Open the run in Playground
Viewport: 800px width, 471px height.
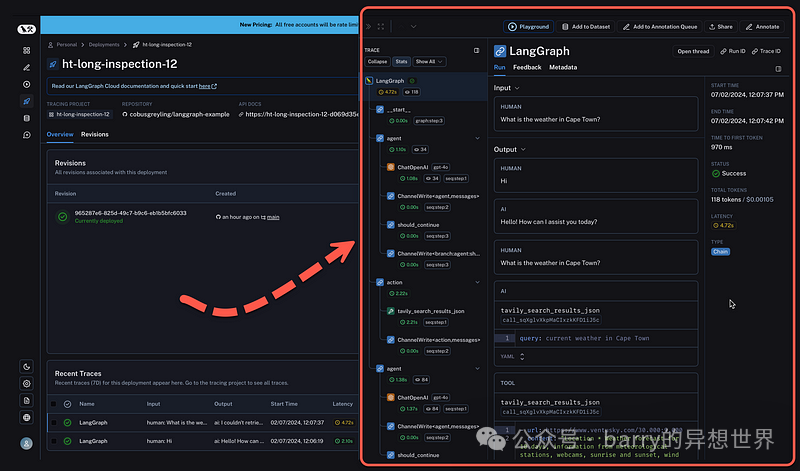click(x=529, y=27)
